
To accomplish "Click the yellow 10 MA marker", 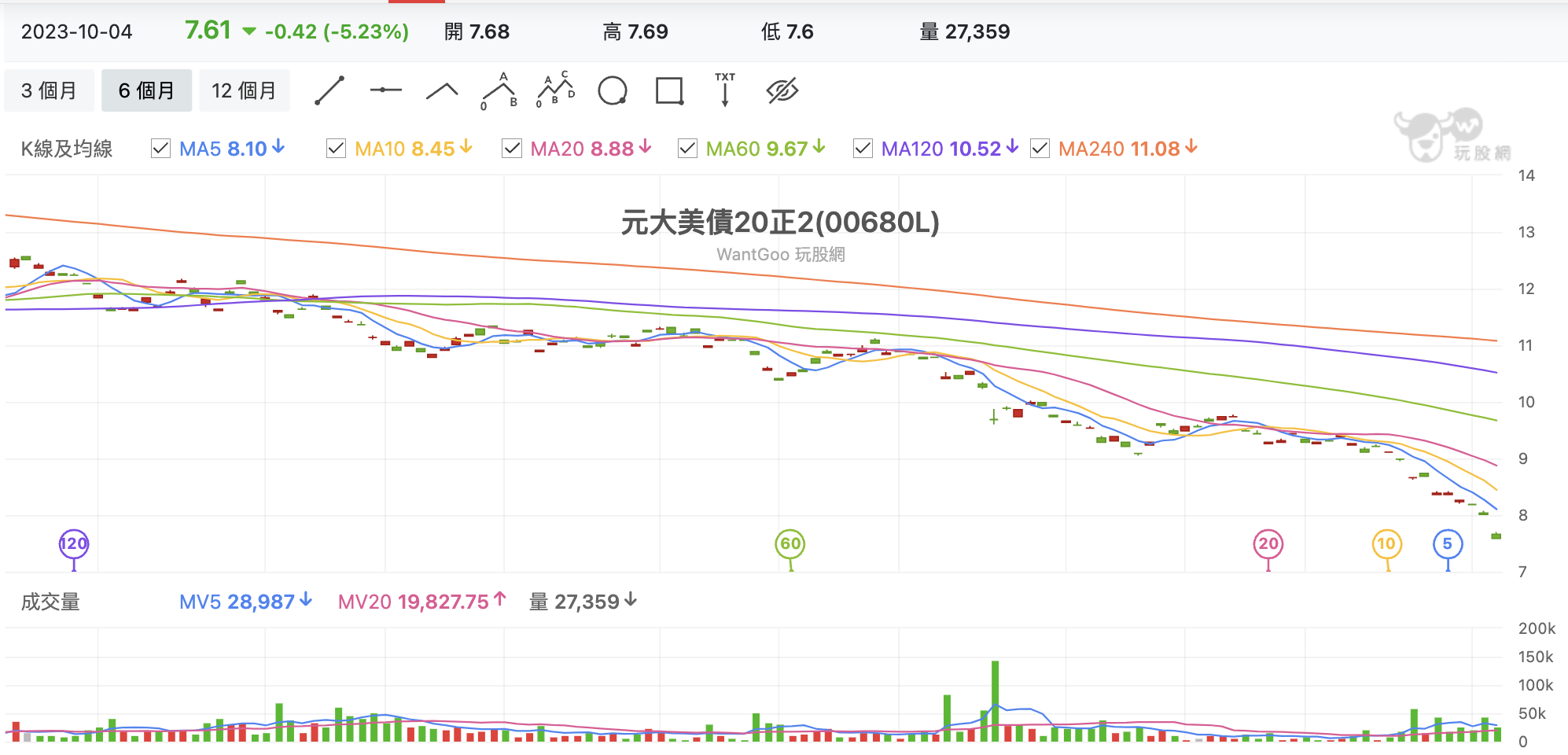I will click(x=1387, y=543).
